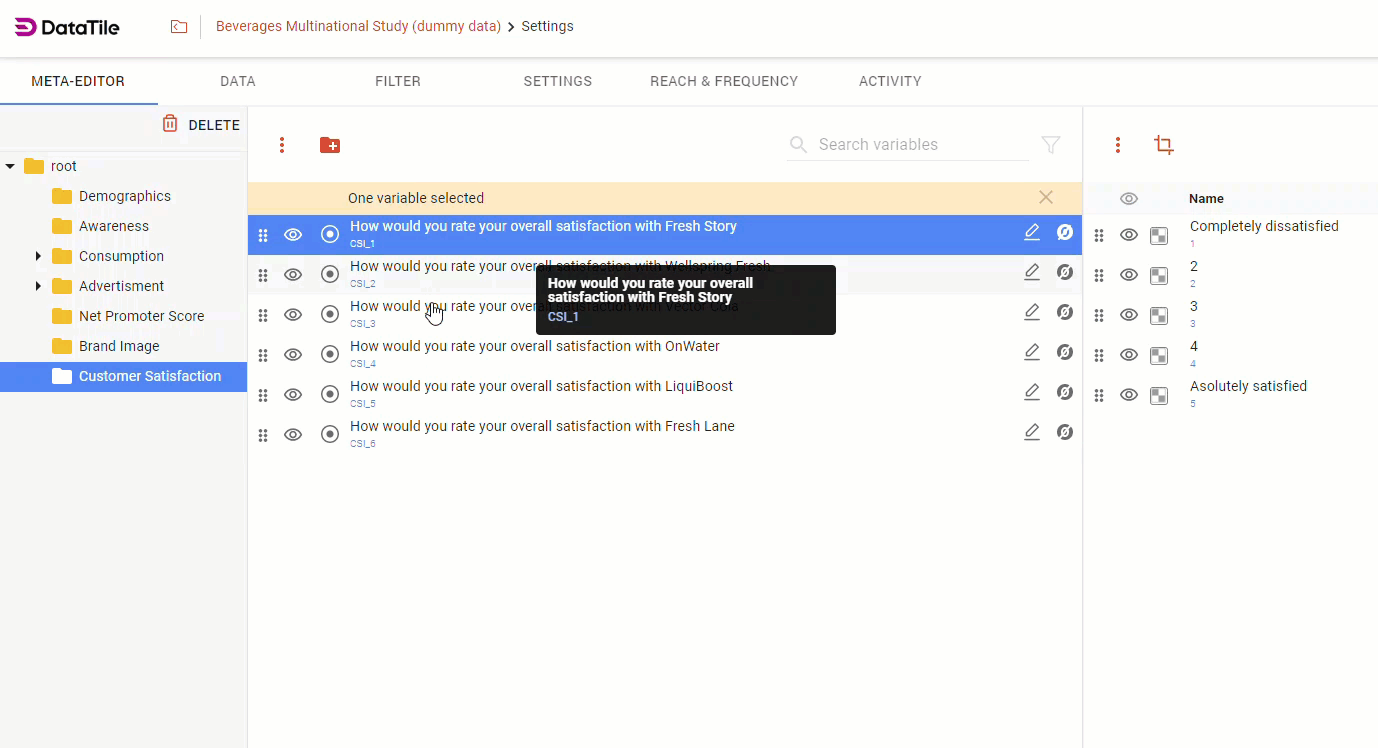Expand the Consumption folder
This screenshot has height=748, width=1378.
click(x=38, y=256)
